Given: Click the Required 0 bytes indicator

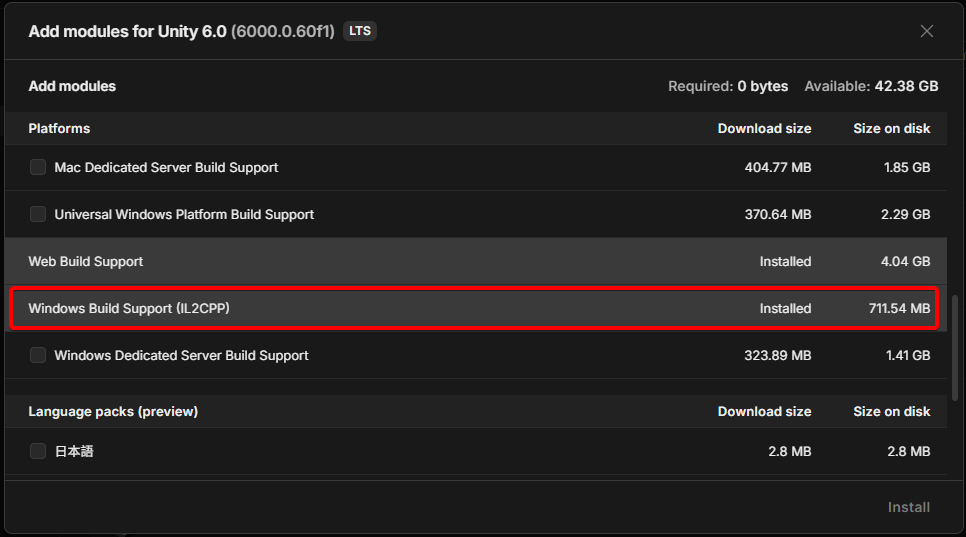Looking at the screenshot, I should pos(728,86).
